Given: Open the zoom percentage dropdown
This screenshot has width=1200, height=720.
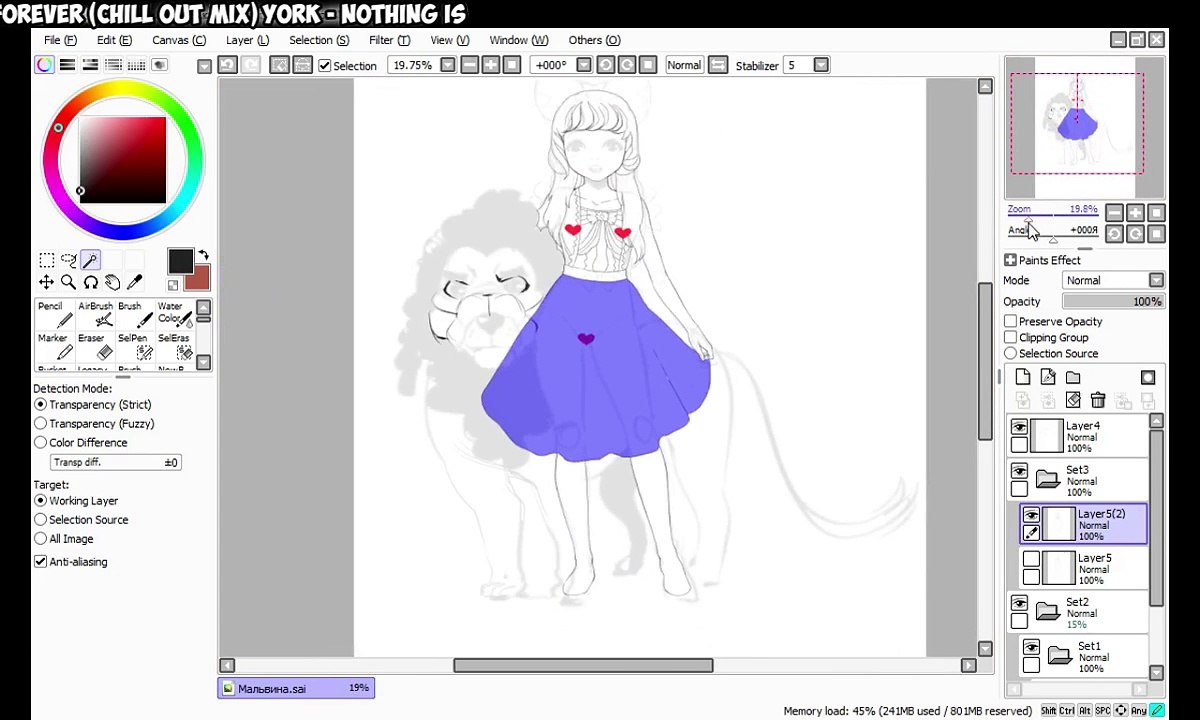Looking at the screenshot, I should point(447,65).
